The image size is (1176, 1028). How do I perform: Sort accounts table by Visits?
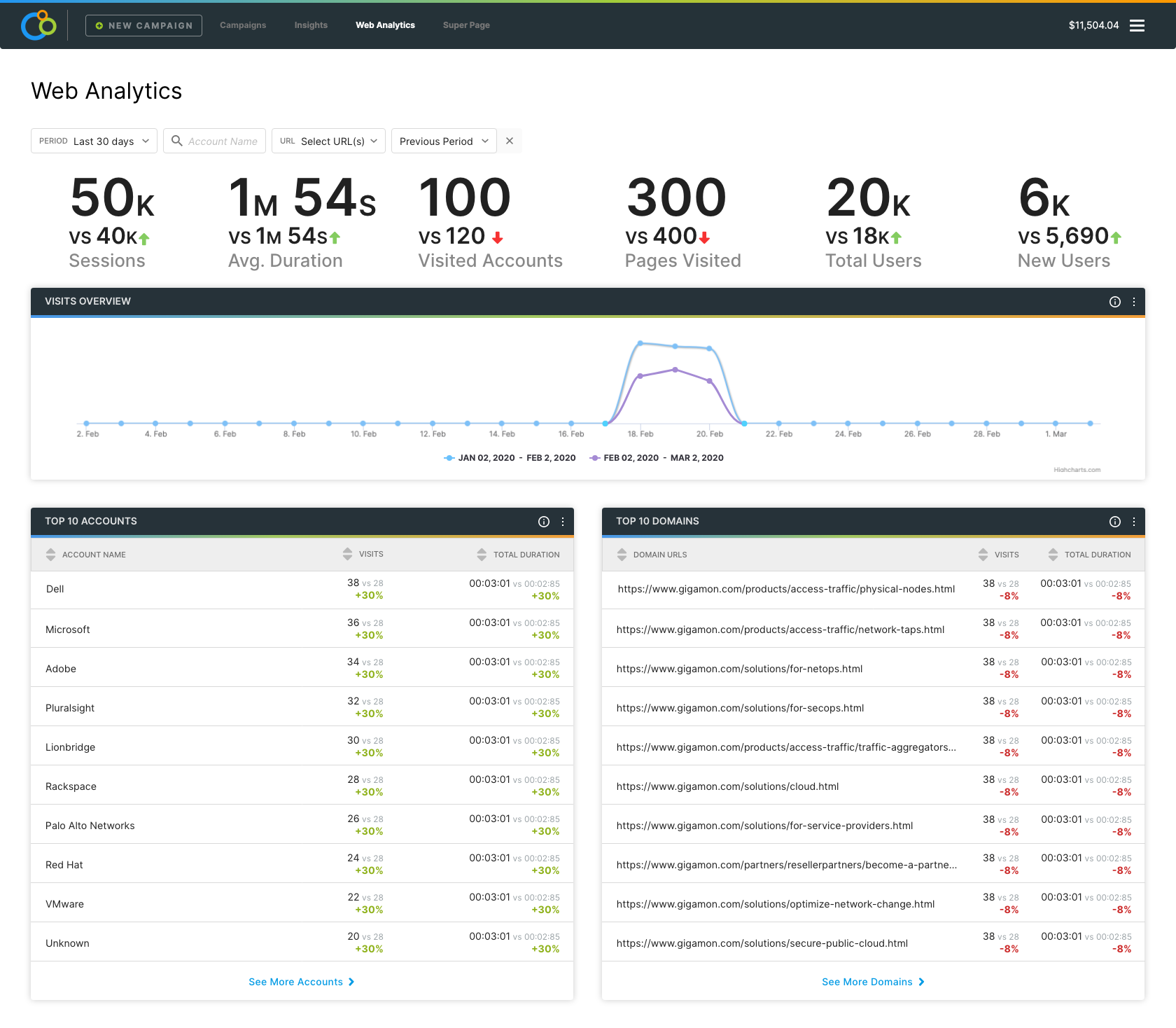(x=347, y=554)
